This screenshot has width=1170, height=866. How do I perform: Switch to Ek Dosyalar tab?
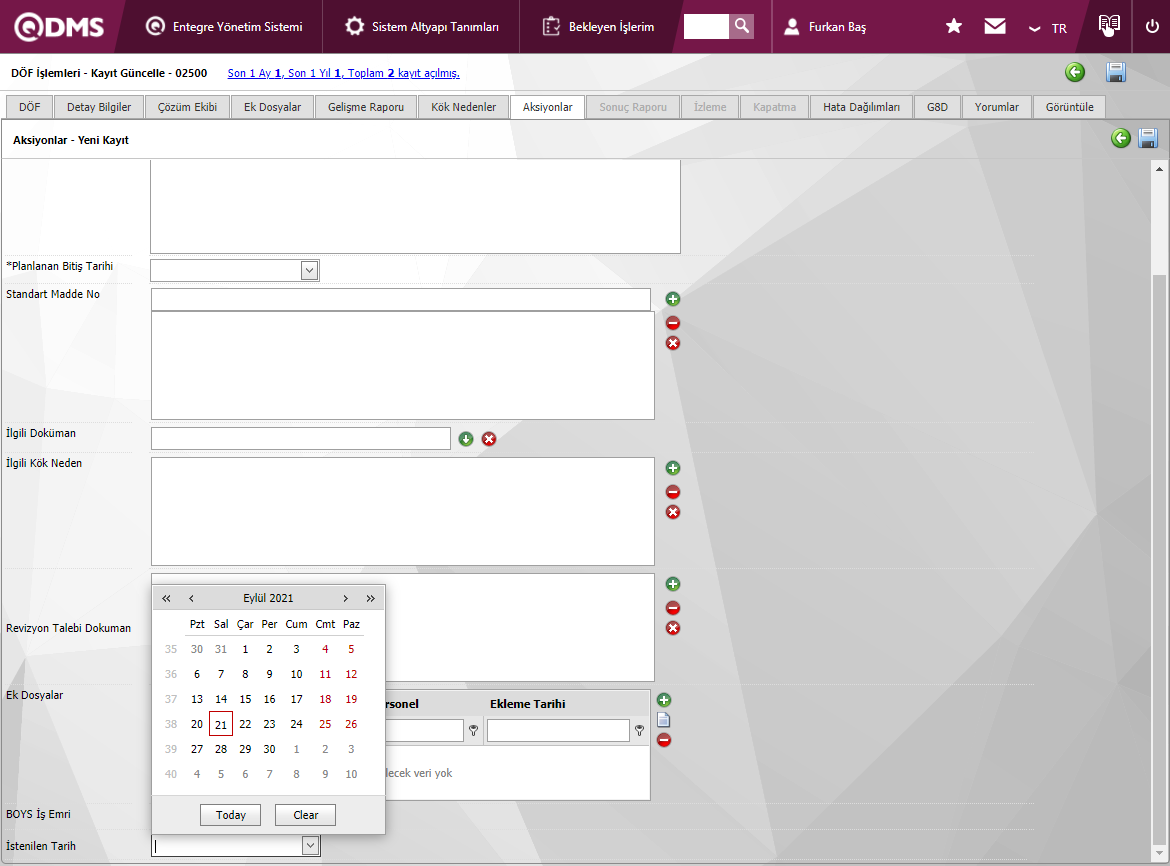[272, 107]
